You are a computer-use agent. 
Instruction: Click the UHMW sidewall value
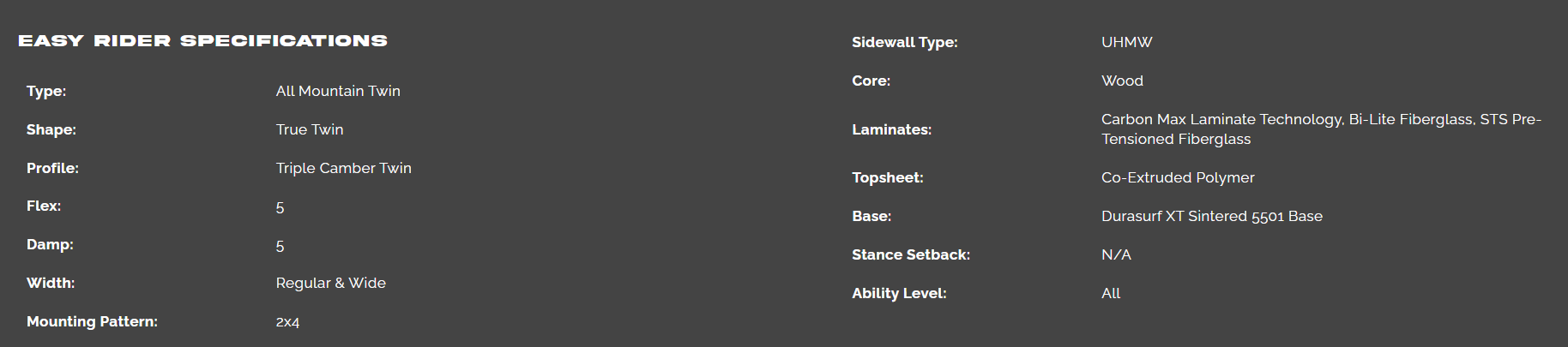tap(1126, 42)
